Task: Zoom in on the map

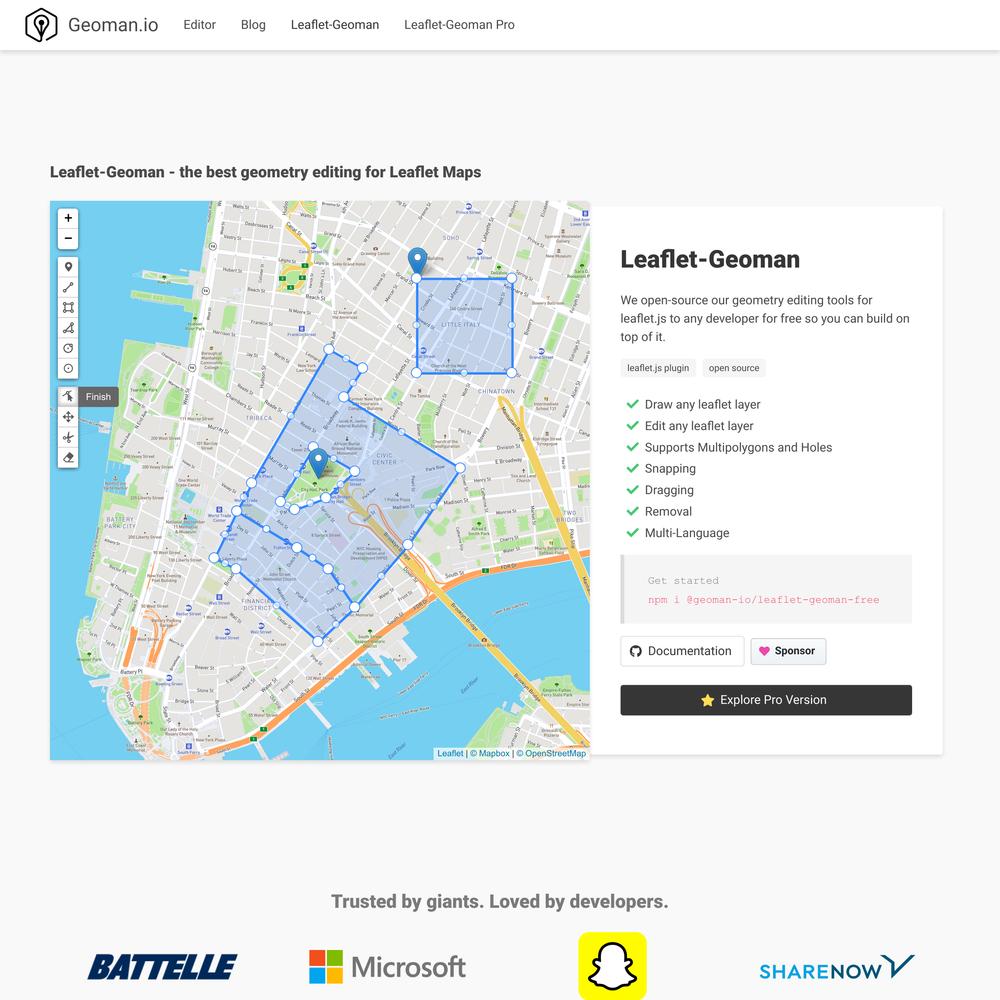Action: (68, 218)
